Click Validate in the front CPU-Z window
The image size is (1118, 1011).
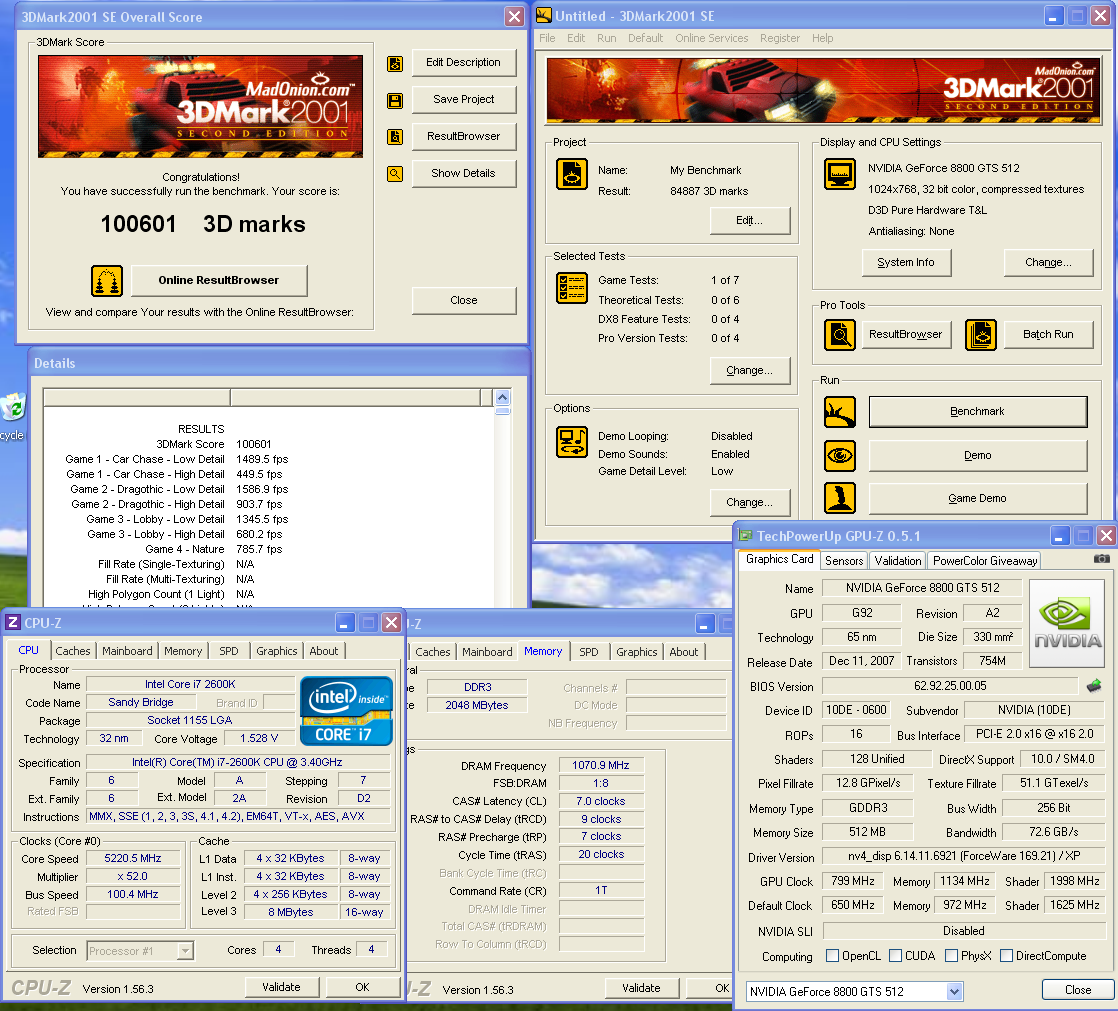point(281,987)
